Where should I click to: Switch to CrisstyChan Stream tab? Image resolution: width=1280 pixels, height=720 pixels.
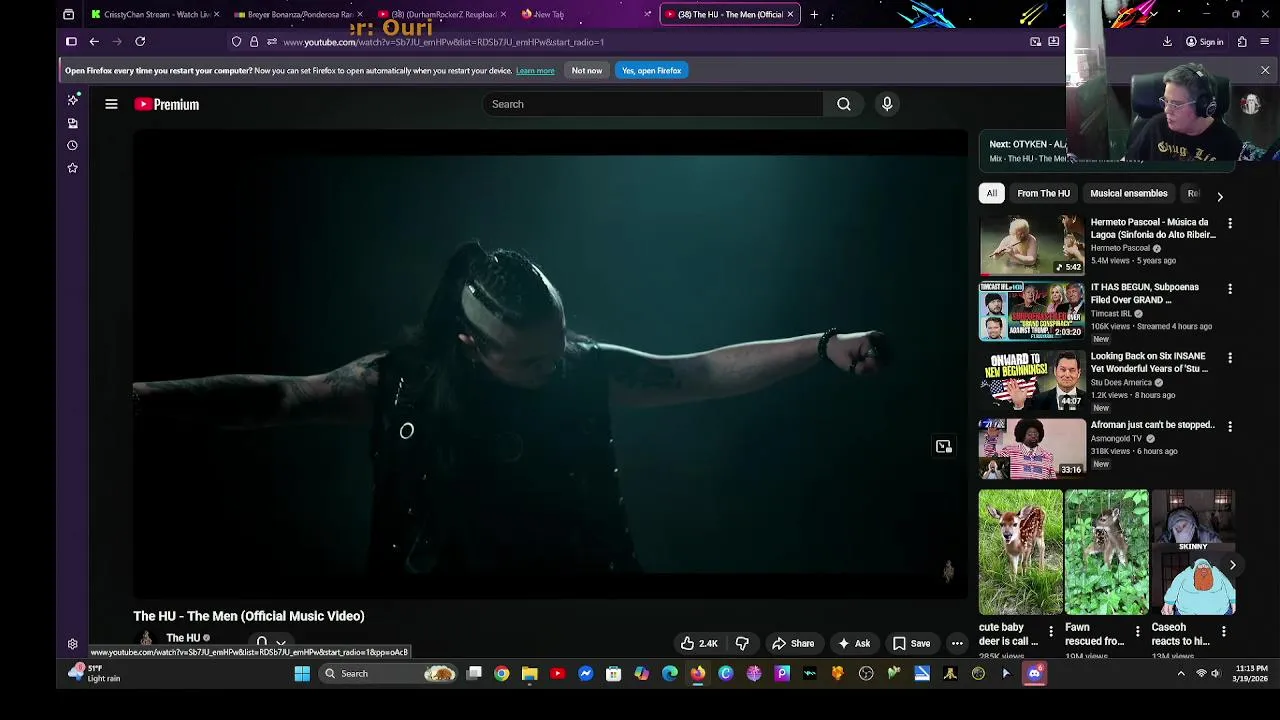point(155,15)
